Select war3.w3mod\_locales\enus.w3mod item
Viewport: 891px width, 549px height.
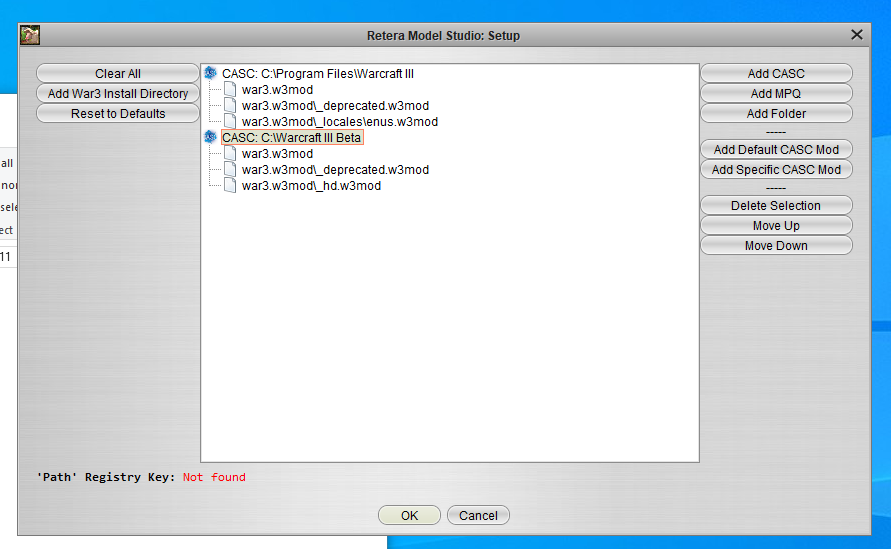[x=340, y=121]
